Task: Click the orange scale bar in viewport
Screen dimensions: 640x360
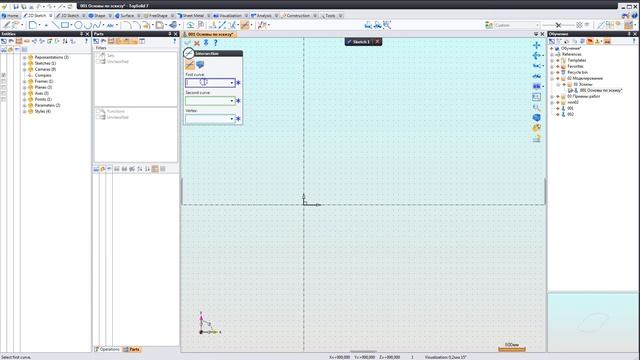Action: [512, 349]
